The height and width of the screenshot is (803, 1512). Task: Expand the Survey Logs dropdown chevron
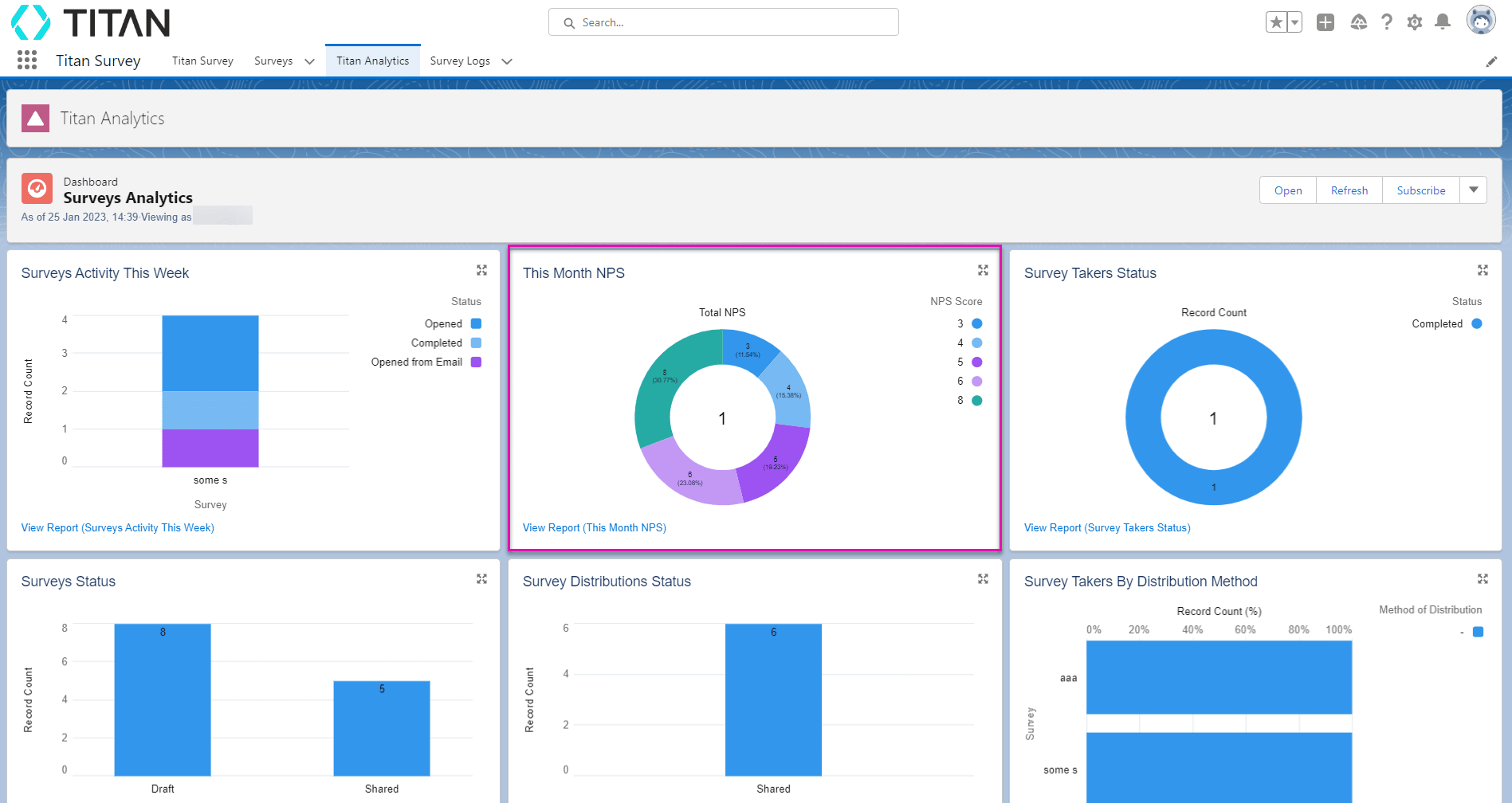[507, 61]
